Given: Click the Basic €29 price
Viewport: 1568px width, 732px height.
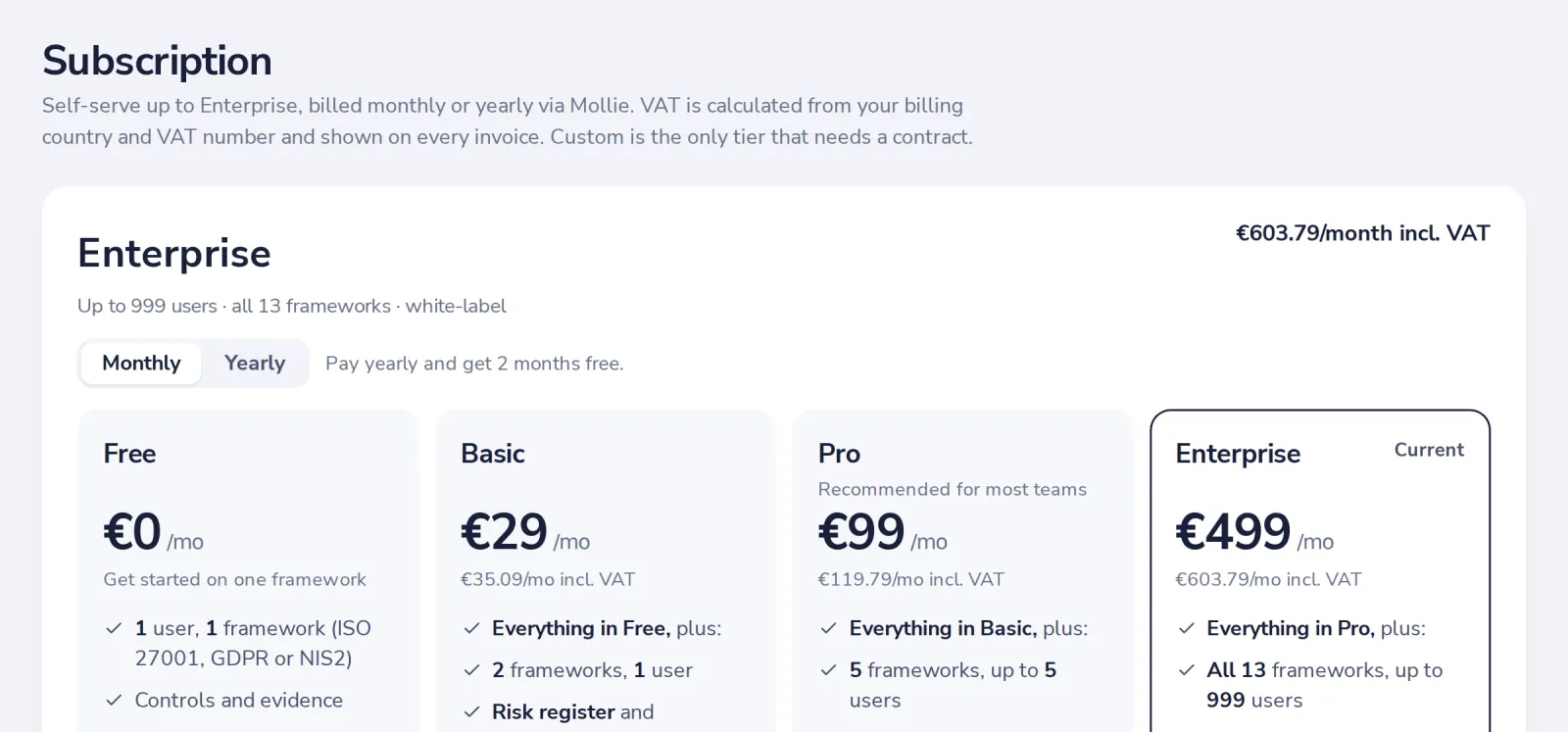Looking at the screenshot, I should [x=504, y=532].
